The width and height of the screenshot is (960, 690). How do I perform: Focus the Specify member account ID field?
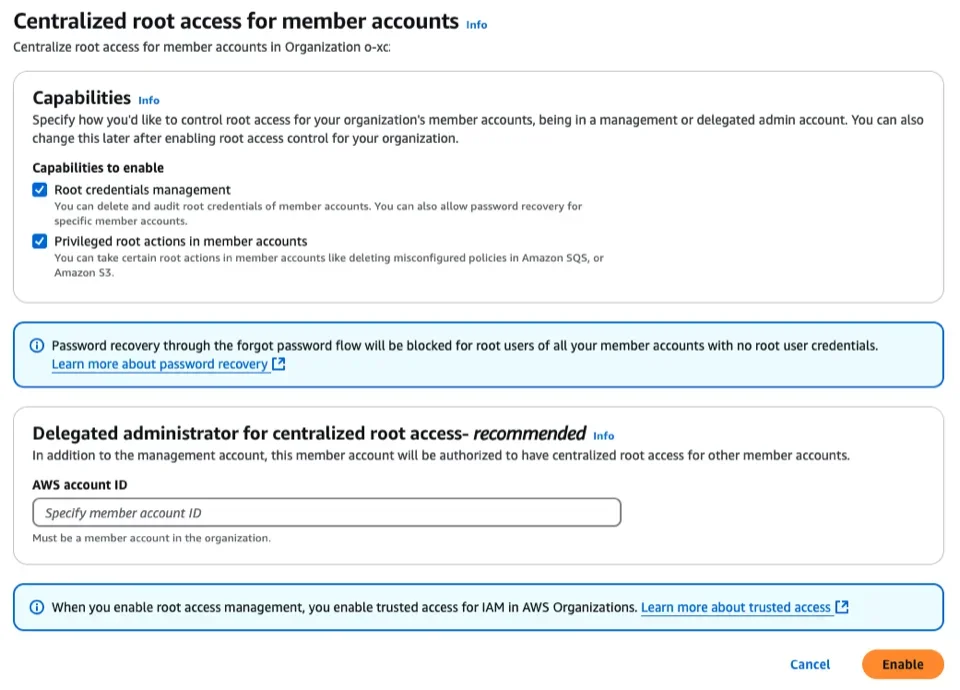(327, 513)
